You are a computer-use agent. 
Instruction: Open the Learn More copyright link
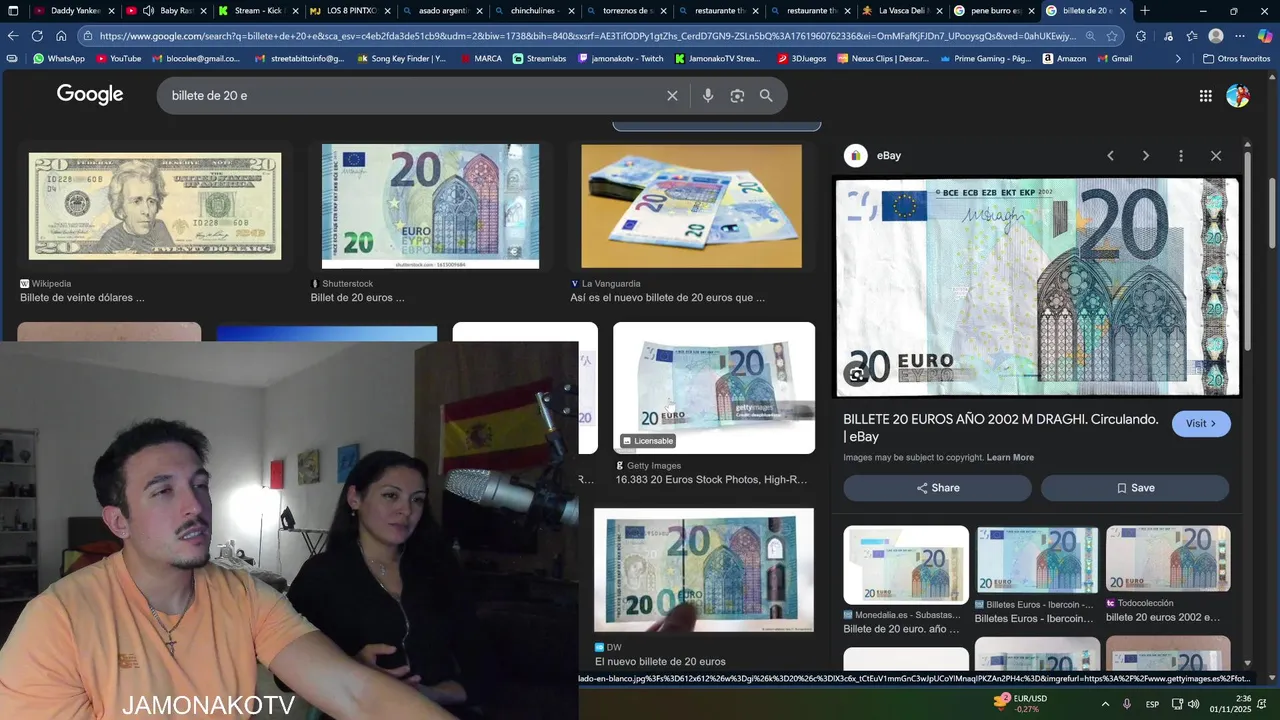pos(1010,458)
